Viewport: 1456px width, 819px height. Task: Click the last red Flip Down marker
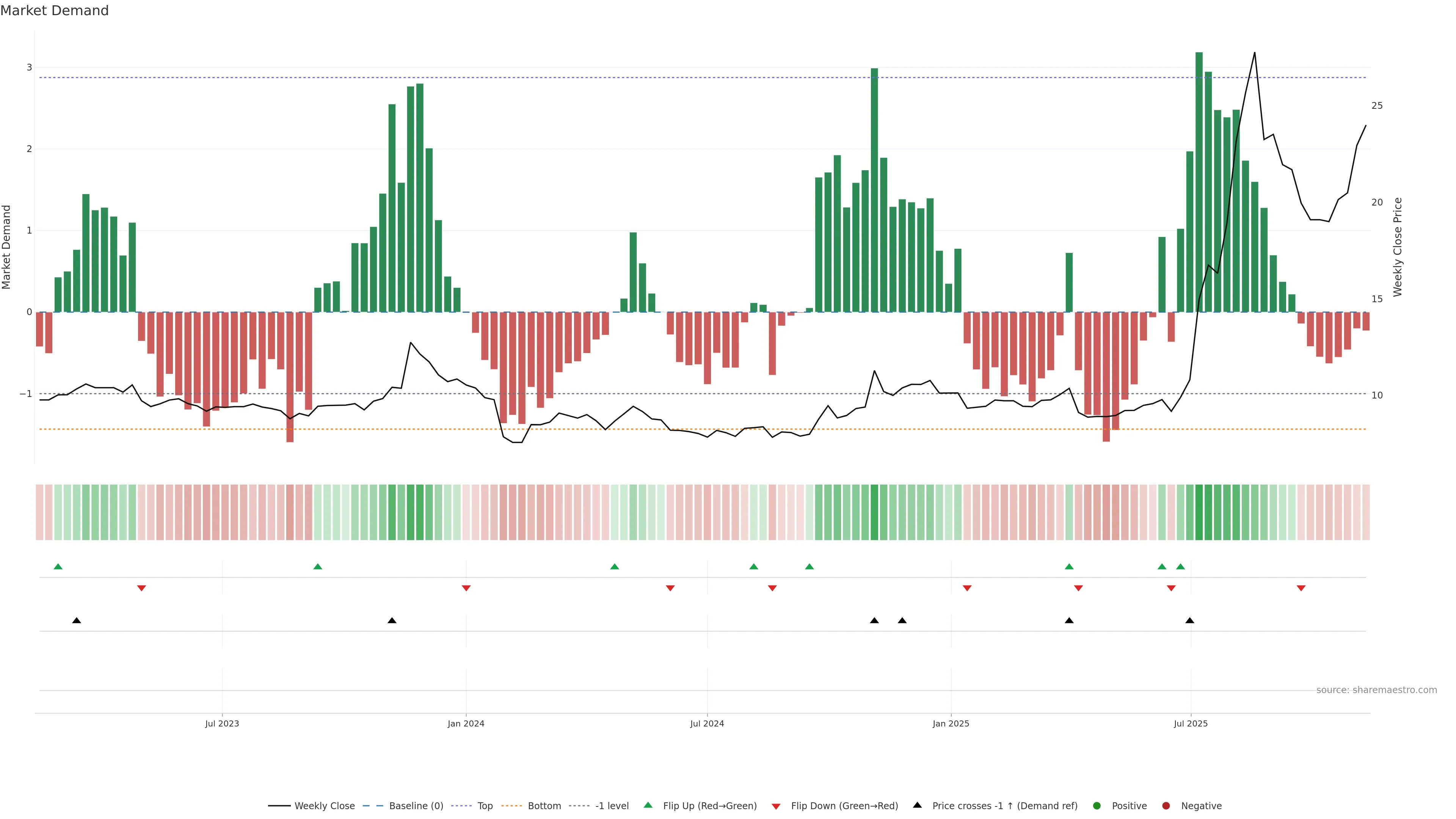pos(1301,588)
